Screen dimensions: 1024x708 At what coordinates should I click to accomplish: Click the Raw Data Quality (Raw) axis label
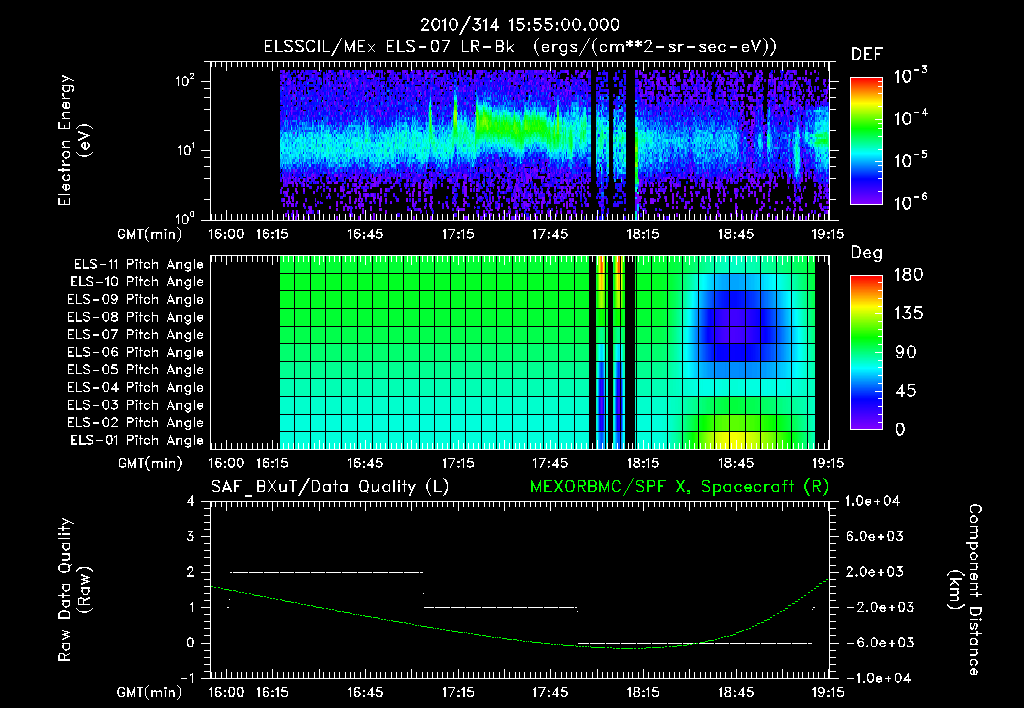click(x=74, y=589)
